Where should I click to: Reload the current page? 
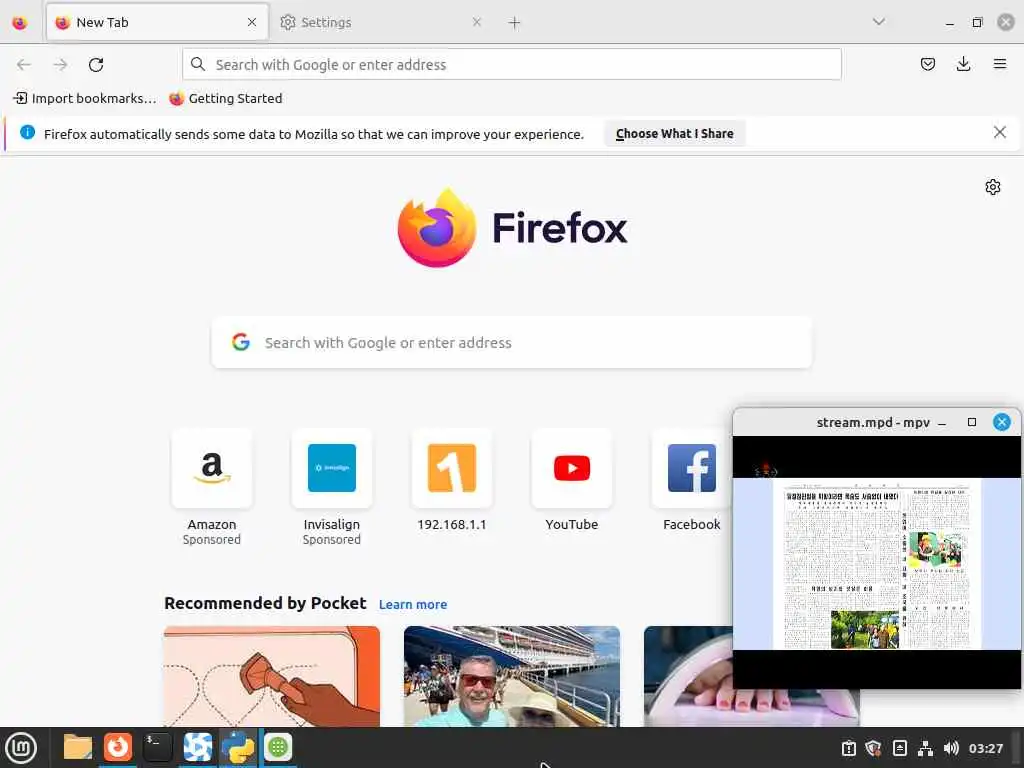[96, 65]
